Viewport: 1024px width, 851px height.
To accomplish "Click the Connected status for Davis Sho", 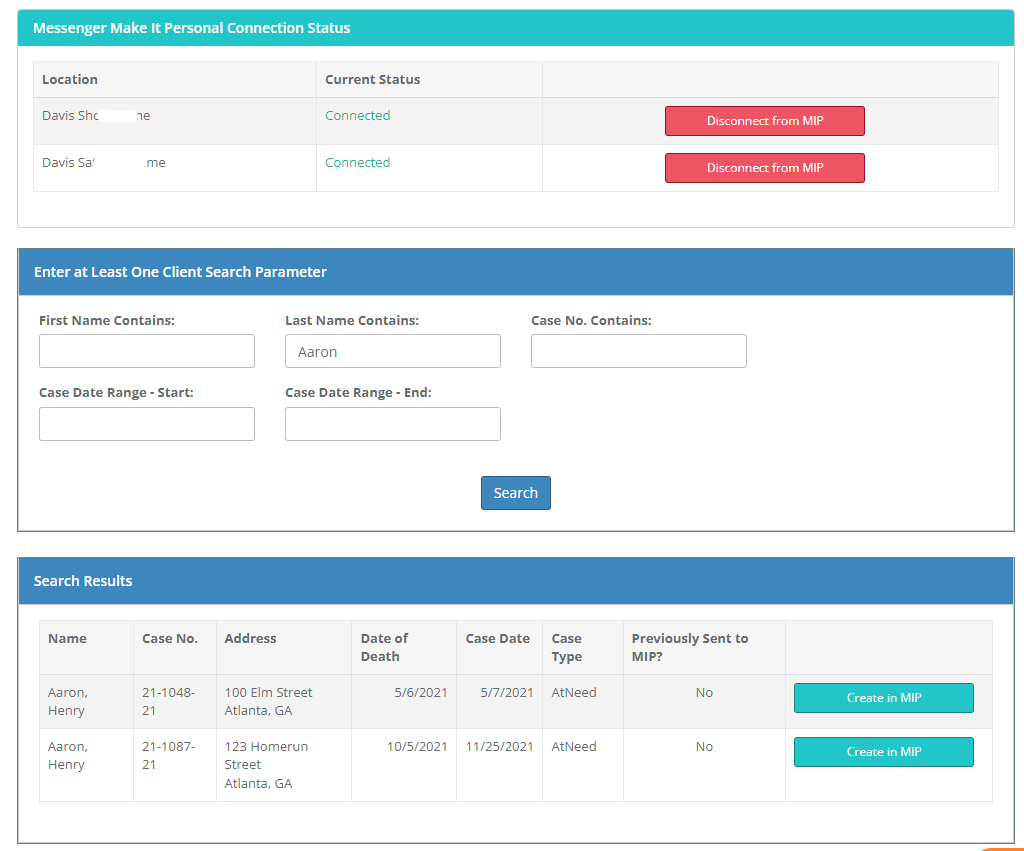I will click(x=358, y=116).
